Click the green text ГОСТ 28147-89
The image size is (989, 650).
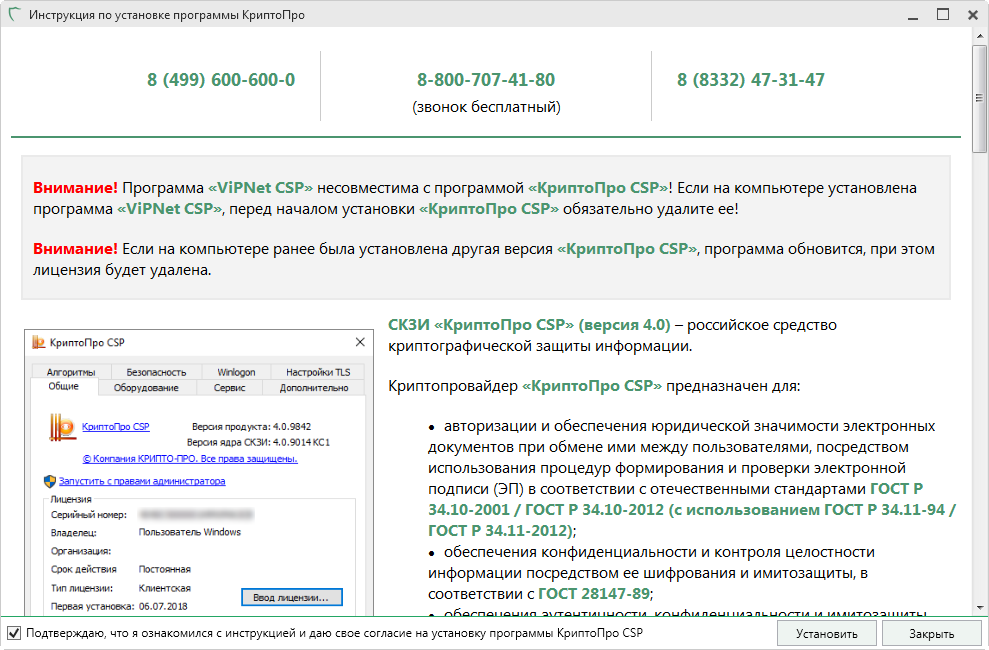tap(594, 594)
